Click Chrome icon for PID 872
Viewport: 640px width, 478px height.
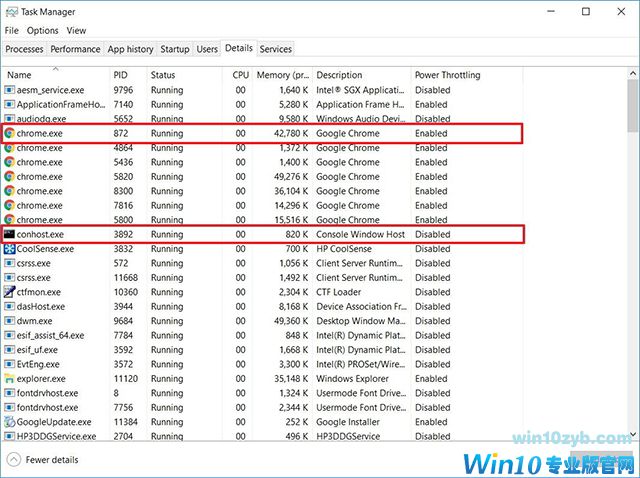point(9,133)
